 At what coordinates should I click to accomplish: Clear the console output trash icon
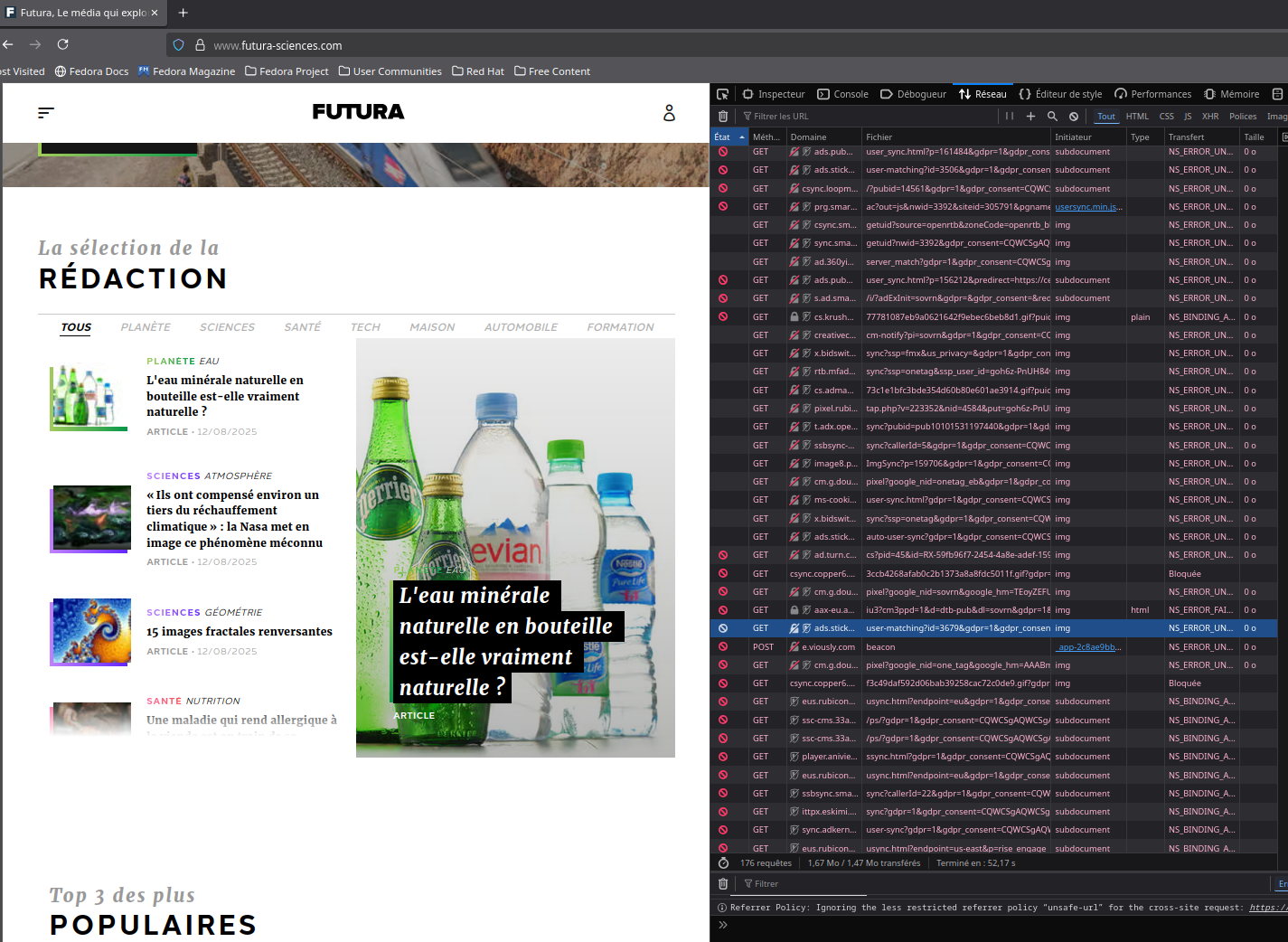point(723,883)
